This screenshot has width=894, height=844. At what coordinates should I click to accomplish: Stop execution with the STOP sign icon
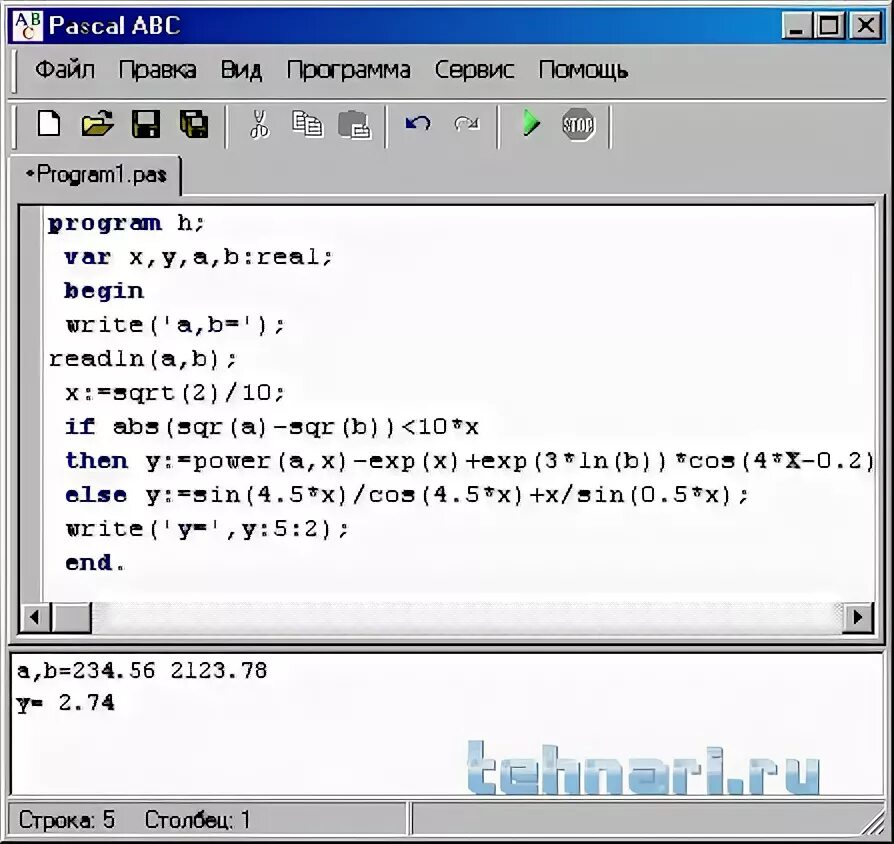tap(579, 124)
